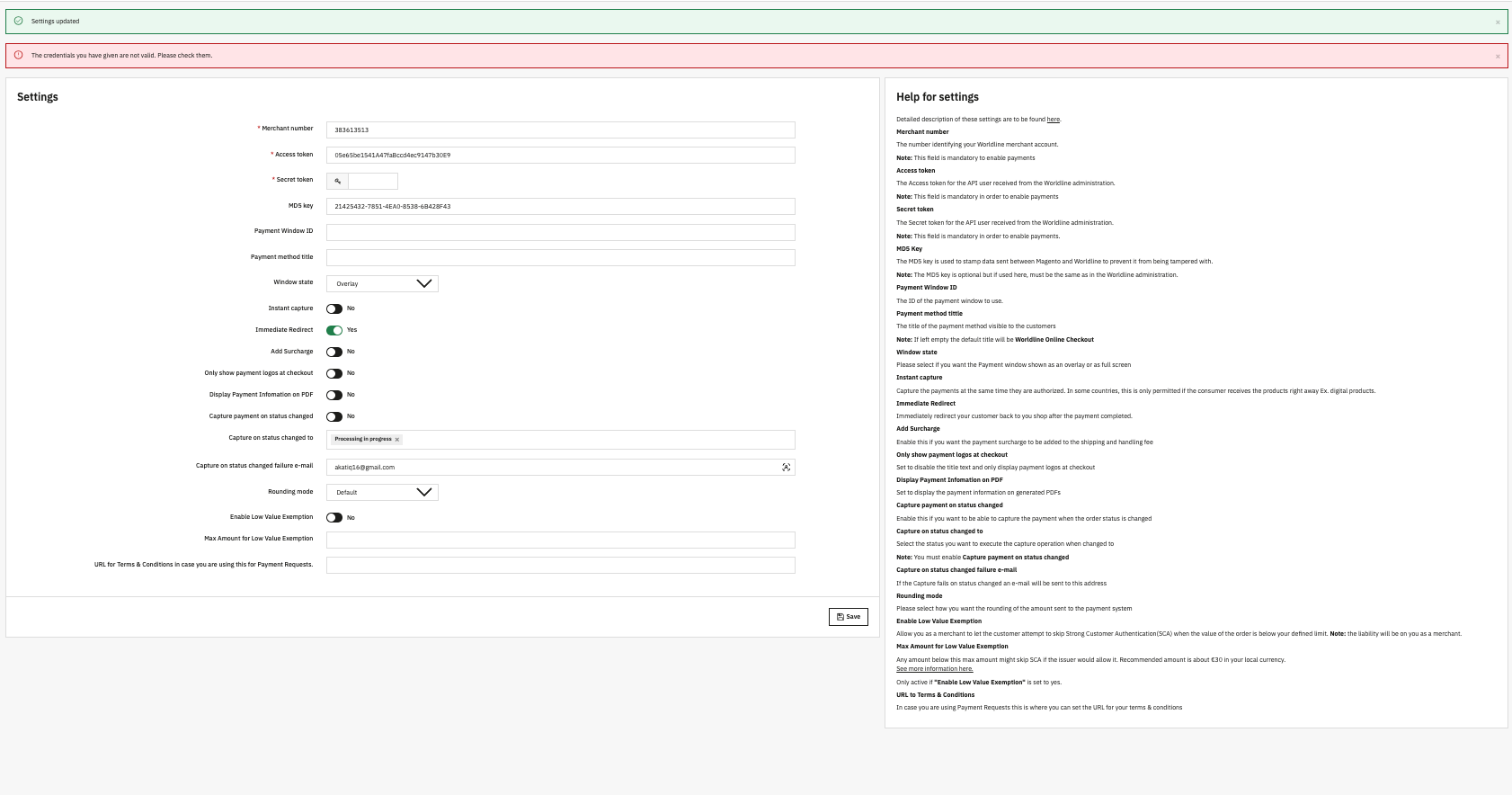Viewport: 1512px width, 795px height.
Task: Open the "Capture on status changed to" selector
Action: click(x=561, y=440)
